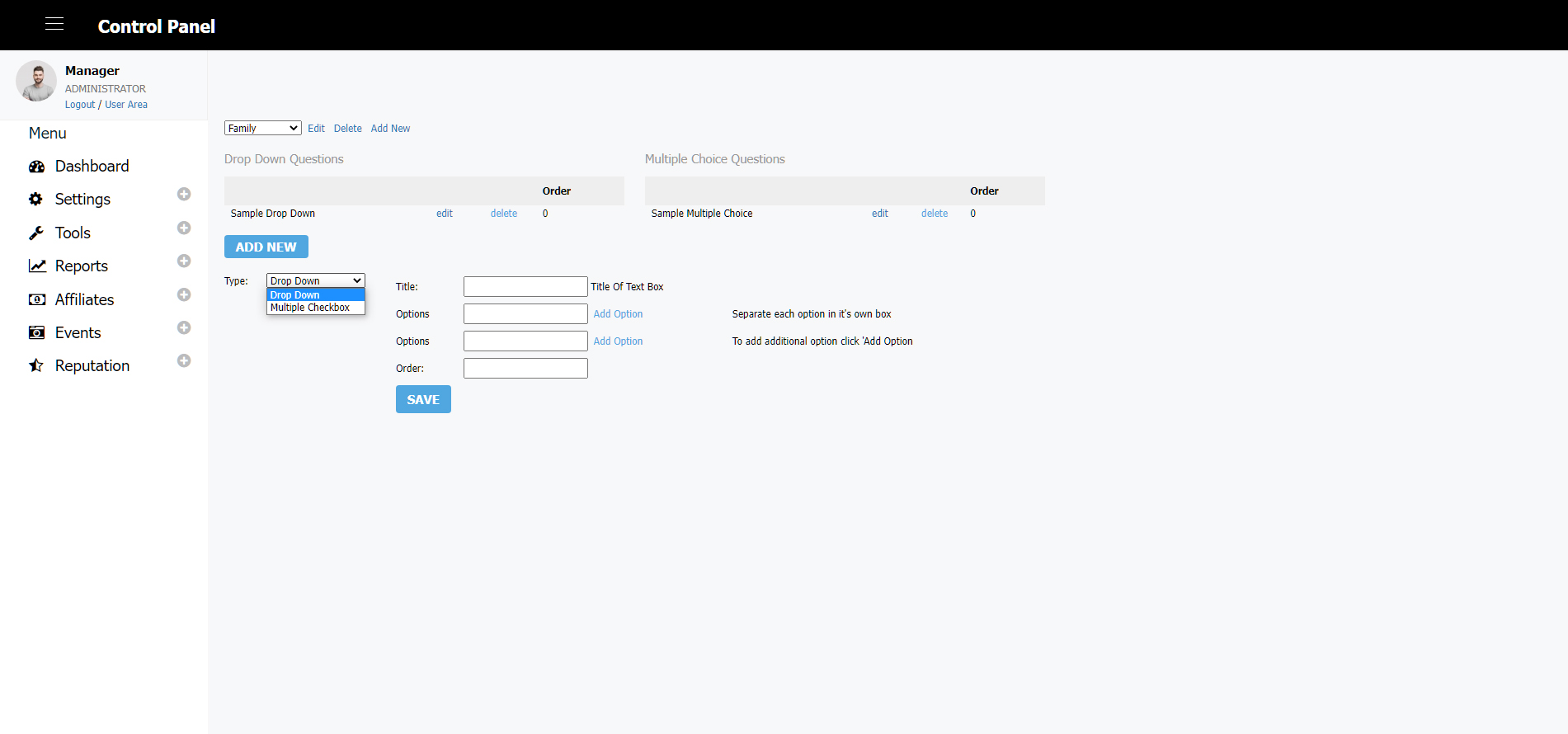Click the Reputation star icon

(x=36, y=365)
